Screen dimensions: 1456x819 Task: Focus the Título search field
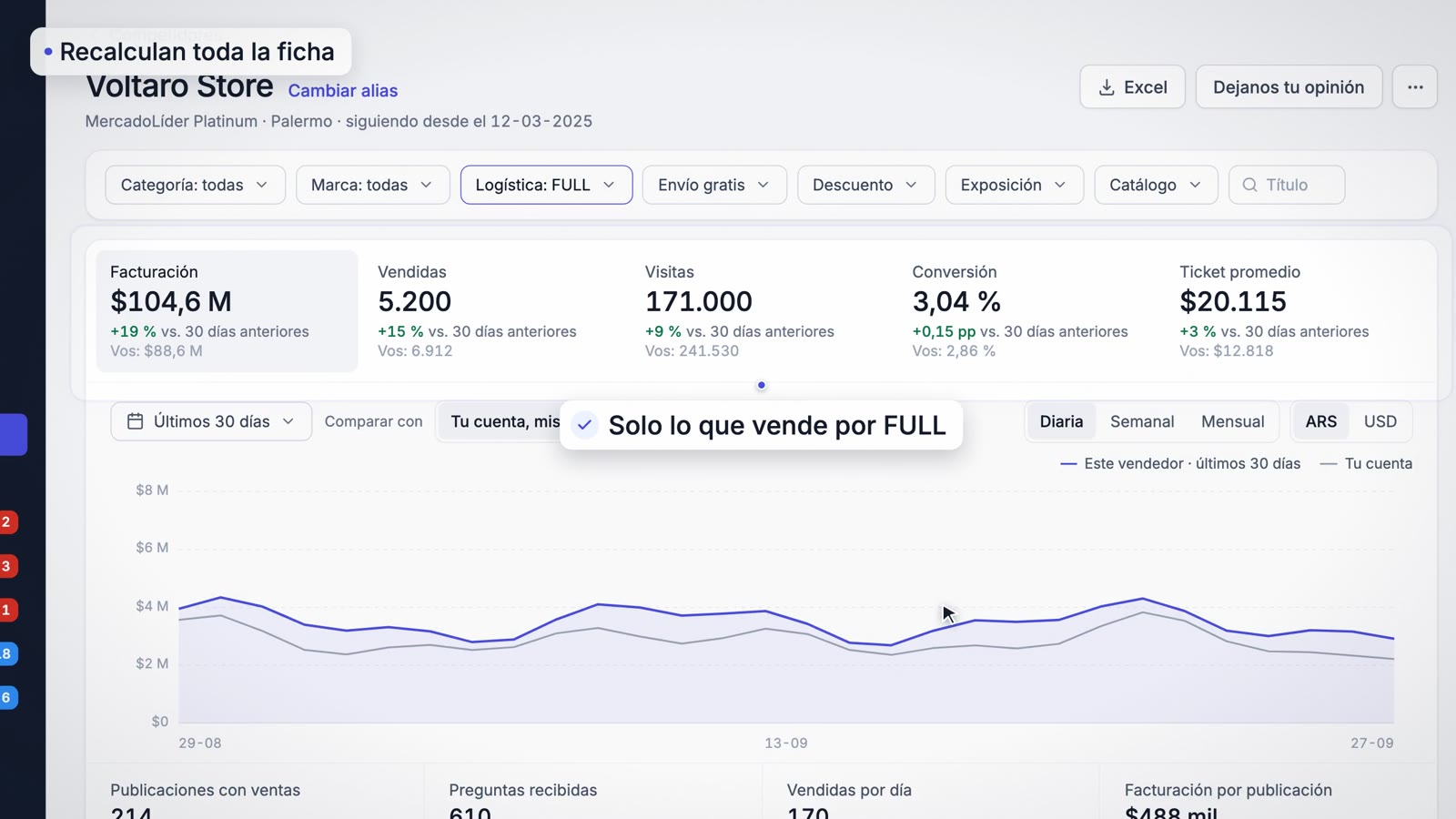click(x=1286, y=185)
